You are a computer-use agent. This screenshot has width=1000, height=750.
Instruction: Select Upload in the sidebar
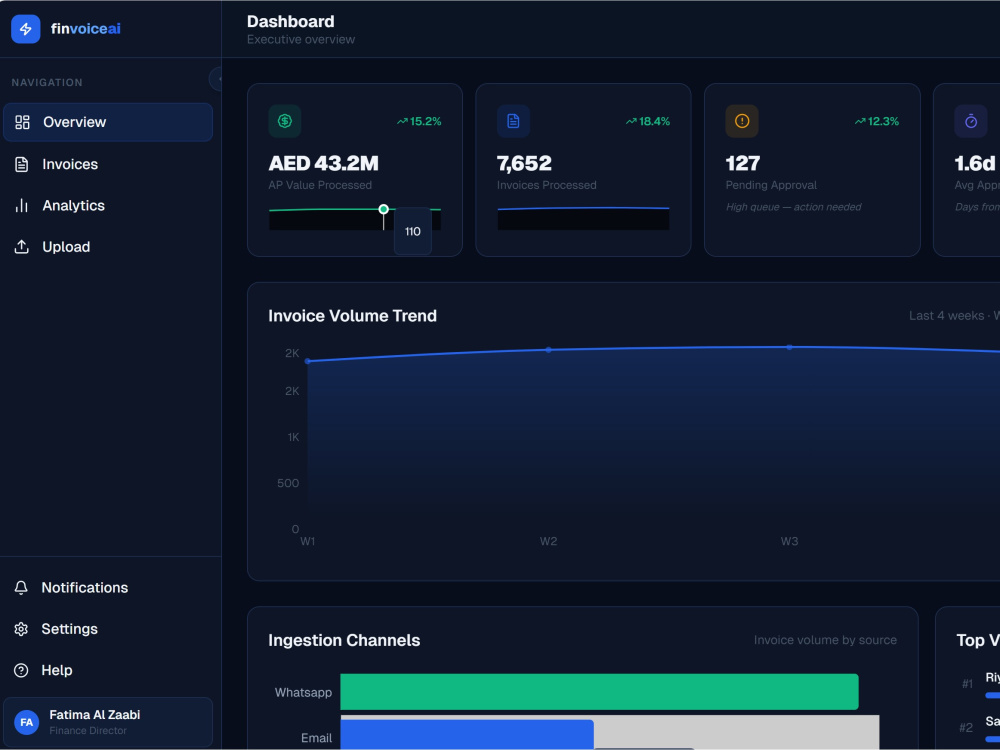click(108, 247)
